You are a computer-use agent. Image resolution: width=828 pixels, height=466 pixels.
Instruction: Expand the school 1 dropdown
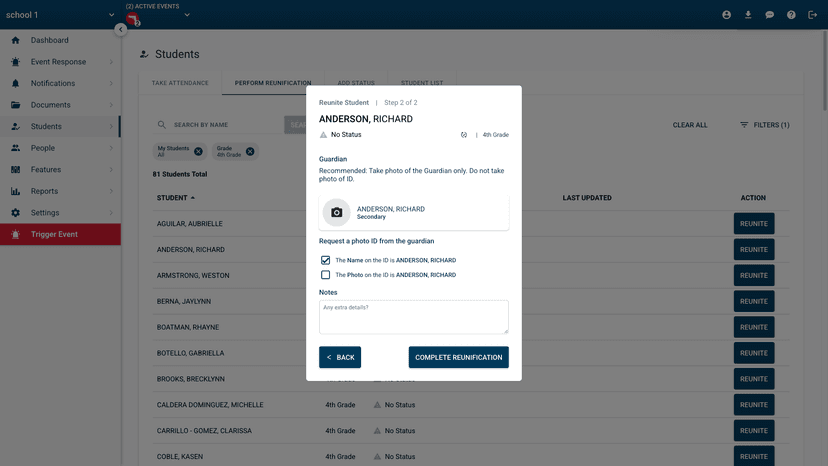tap(111, 15)
